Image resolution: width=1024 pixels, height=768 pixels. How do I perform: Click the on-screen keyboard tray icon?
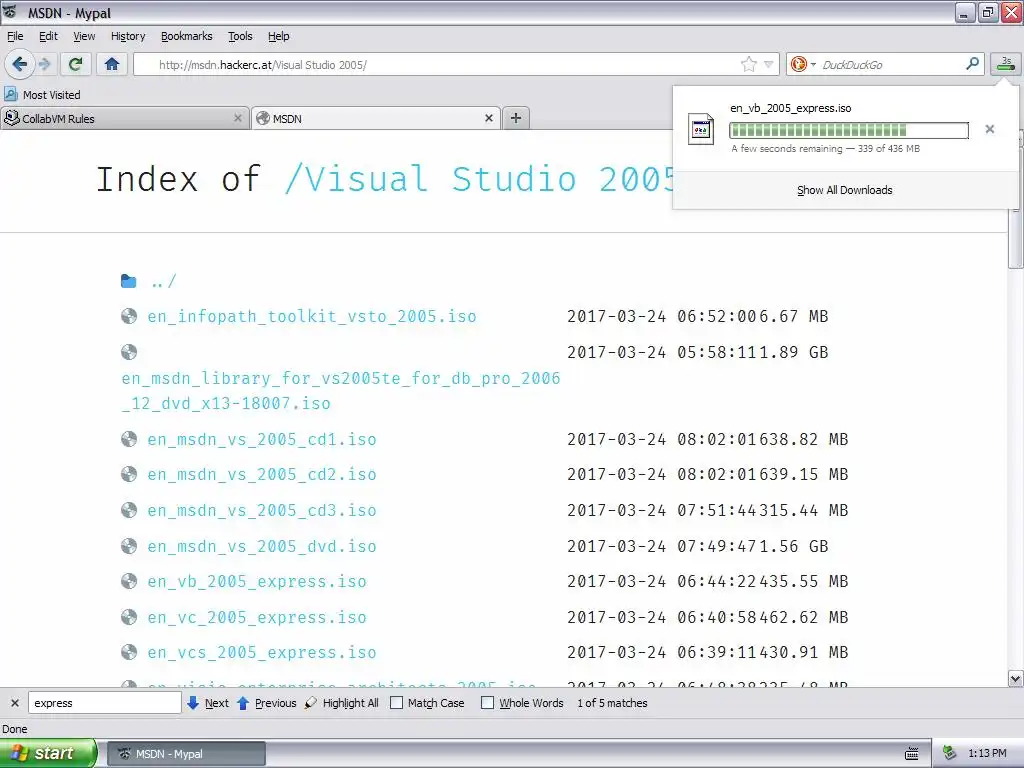(x=912, y=754)
